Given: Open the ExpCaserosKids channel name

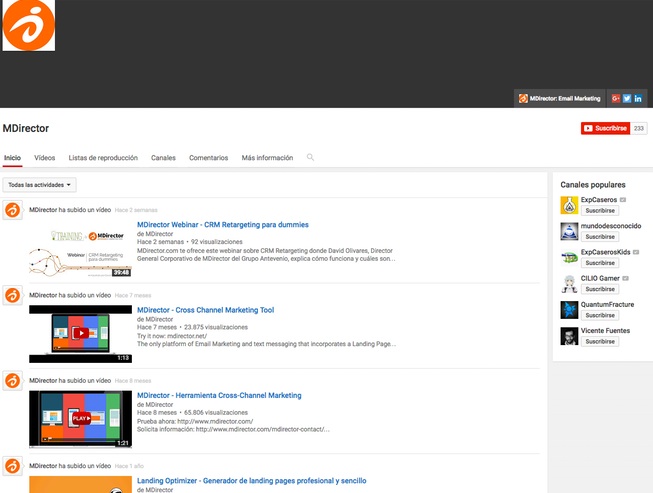Looking at the screenshot, I should (606, 252).
